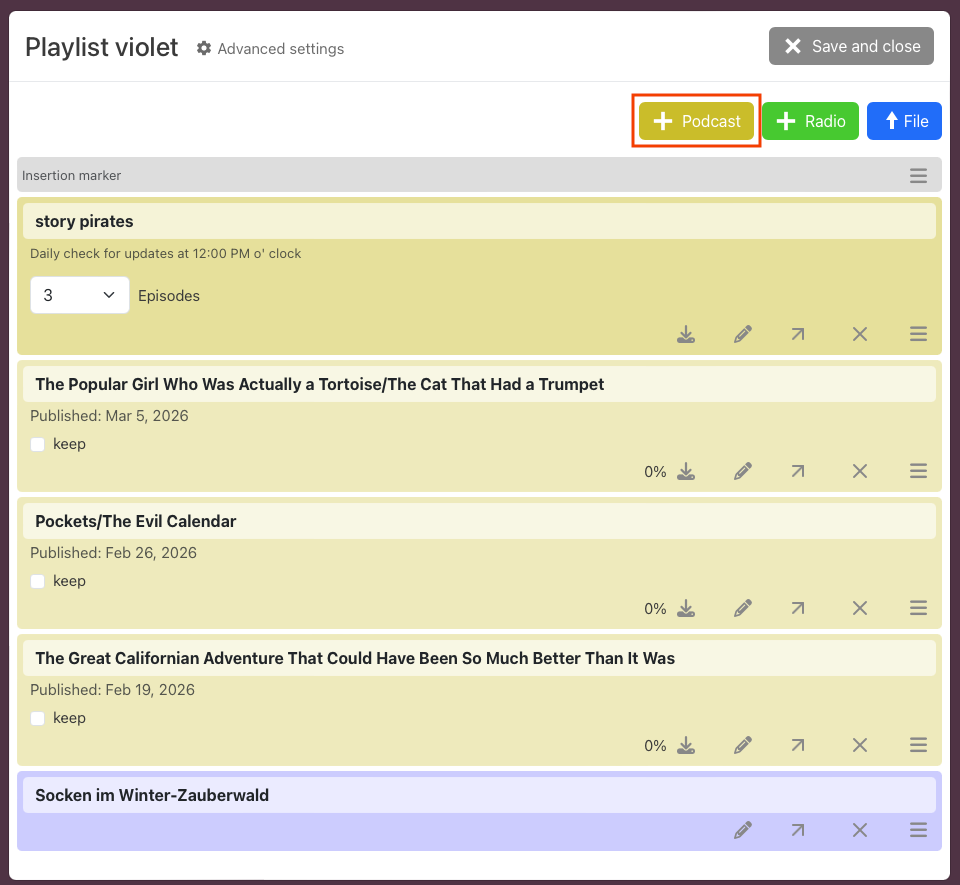
Task: Toggle keep on Great Californian Adventure episode
Action: click(38, 718)
